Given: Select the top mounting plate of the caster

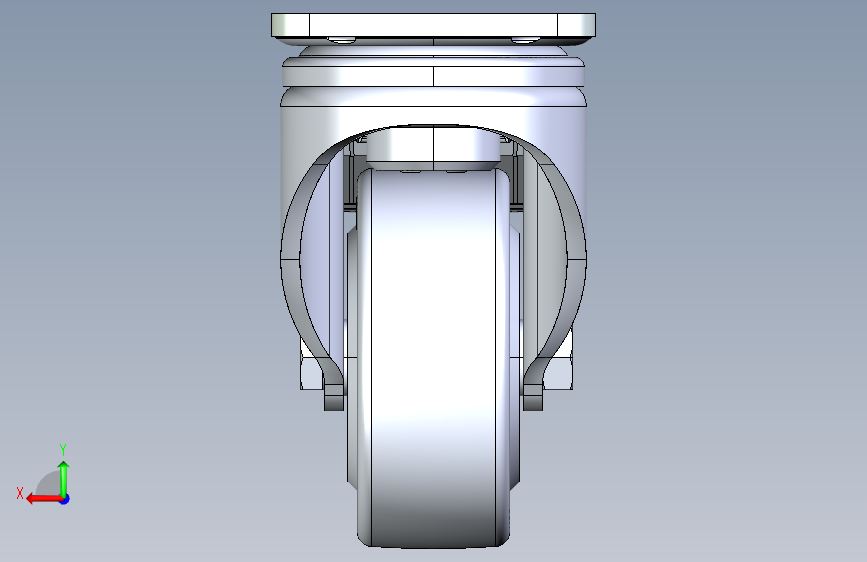Looking at the screenshot, I should [434, 25].
